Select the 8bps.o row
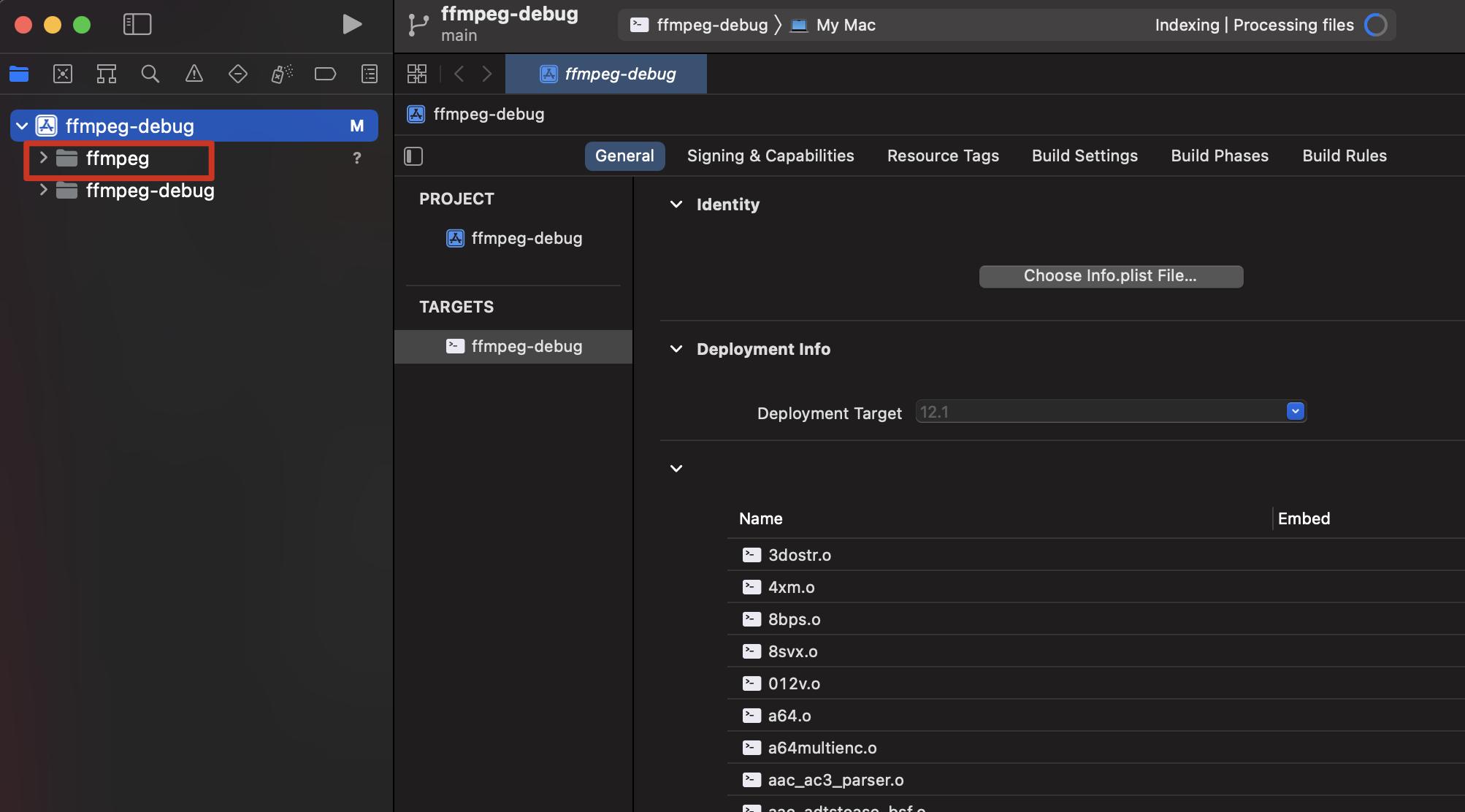The width and height of the screenshot is (1465, 812). coord(1095,619)
